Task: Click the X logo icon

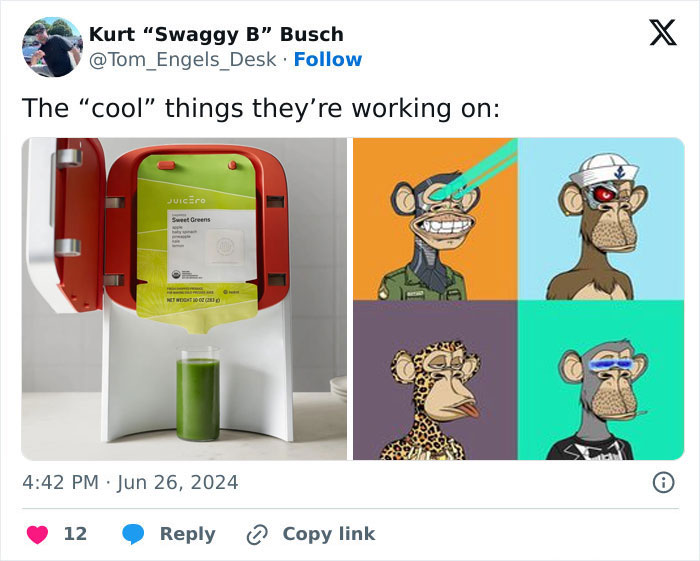Action: [x=663, y=33]
